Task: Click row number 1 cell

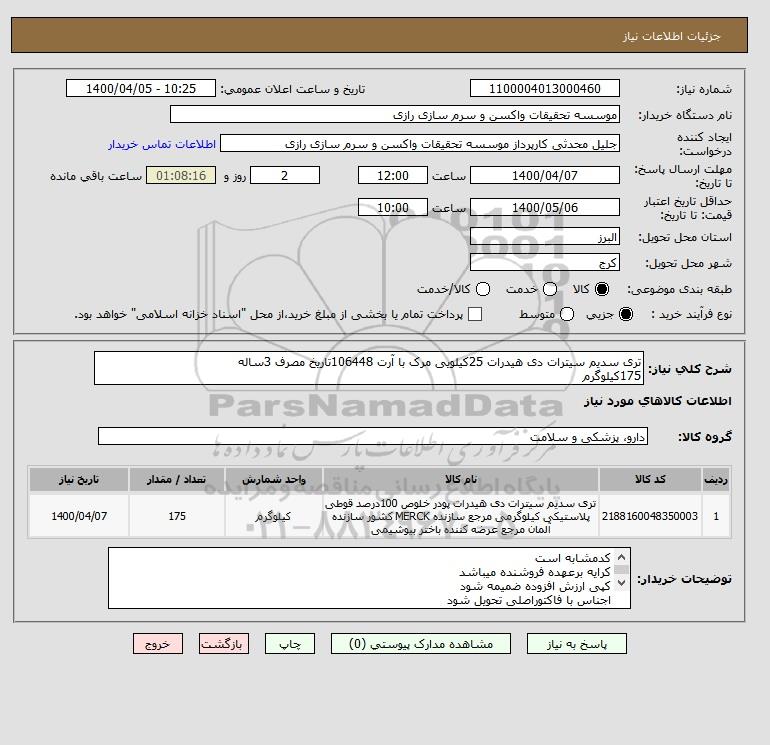Action: [x=716, y=516]
